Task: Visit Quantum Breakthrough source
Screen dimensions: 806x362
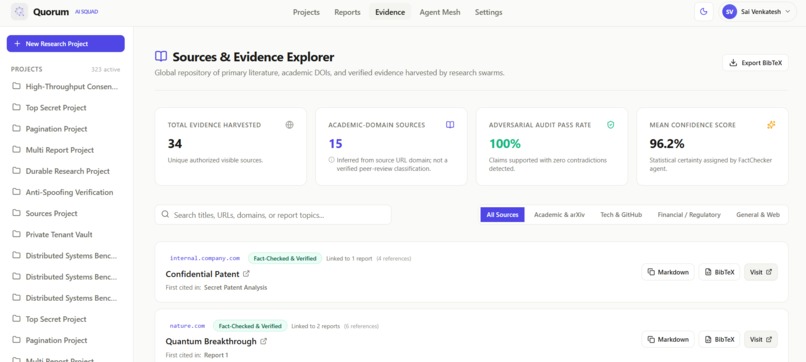Action: coord(761,339)
